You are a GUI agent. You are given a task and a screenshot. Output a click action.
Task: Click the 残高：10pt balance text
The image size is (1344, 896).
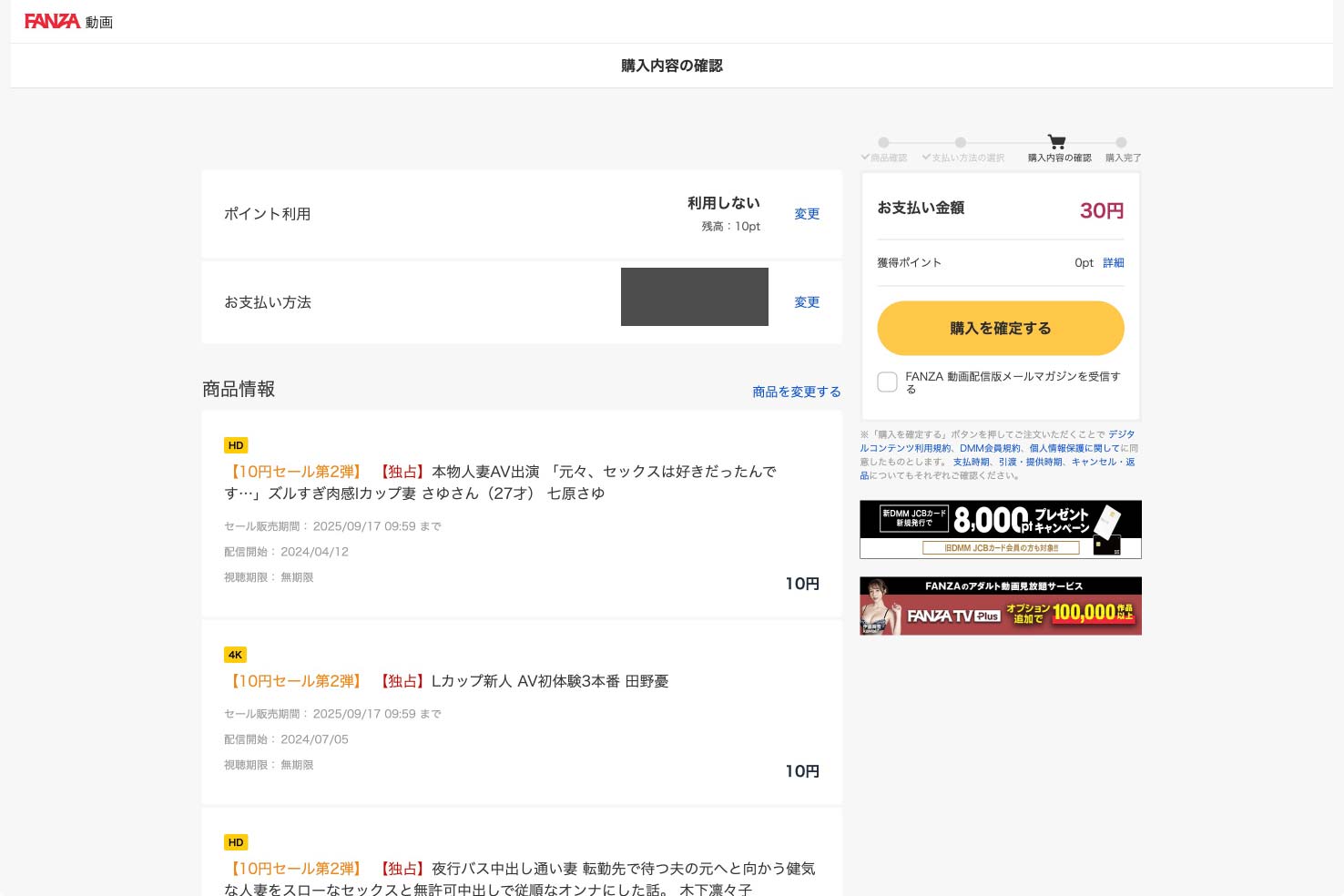(730, 227)
